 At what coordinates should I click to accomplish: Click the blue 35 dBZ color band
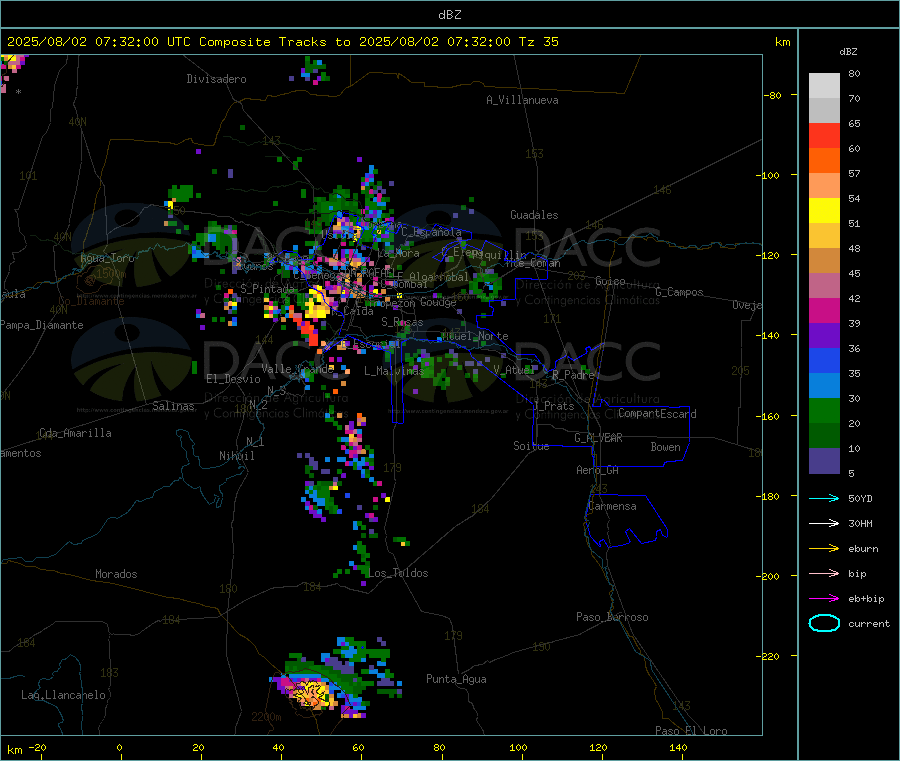(x=824, y=360)
